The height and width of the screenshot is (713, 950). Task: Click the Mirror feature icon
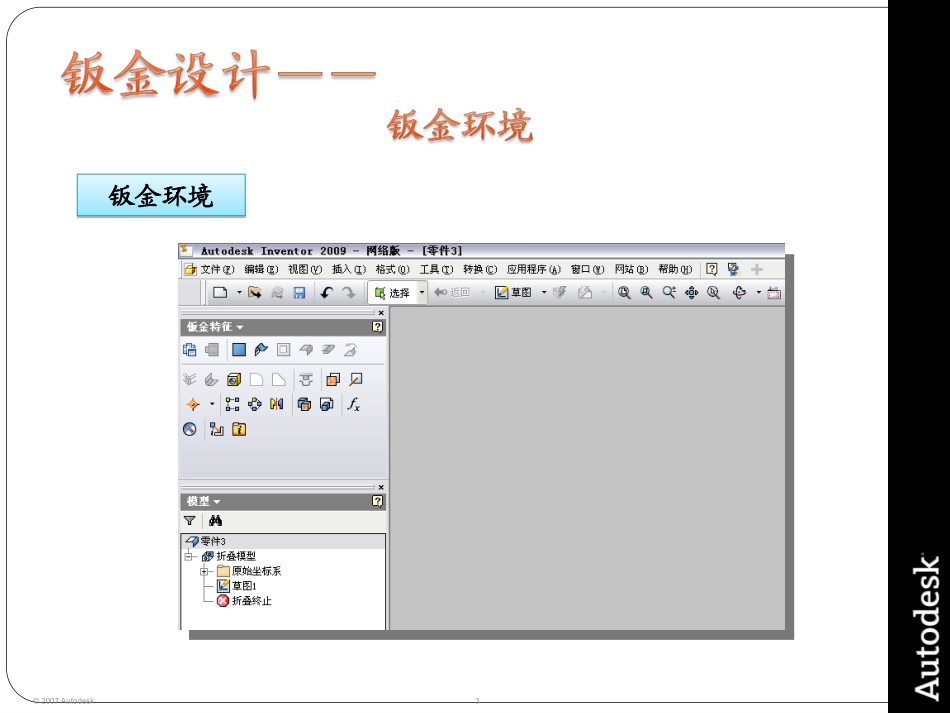click(x=276, y=404)
